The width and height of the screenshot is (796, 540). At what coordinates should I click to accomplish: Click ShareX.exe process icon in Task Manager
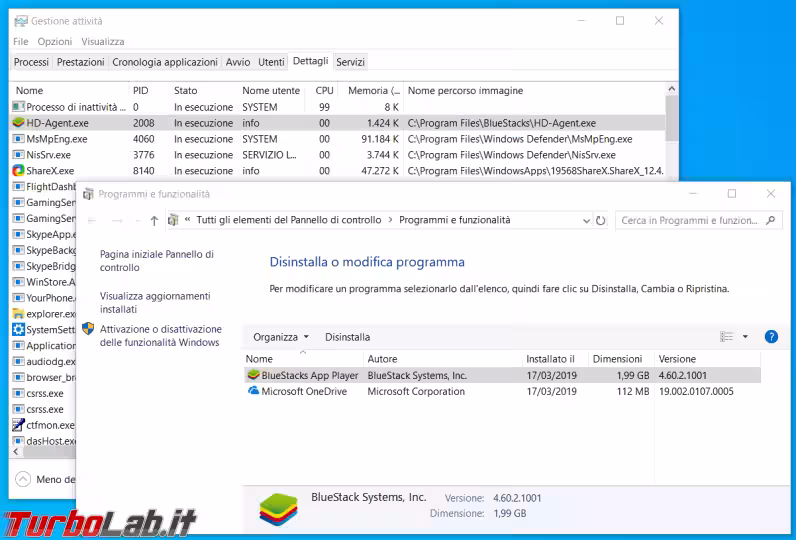pyautogui.click(x=18, y=171)
